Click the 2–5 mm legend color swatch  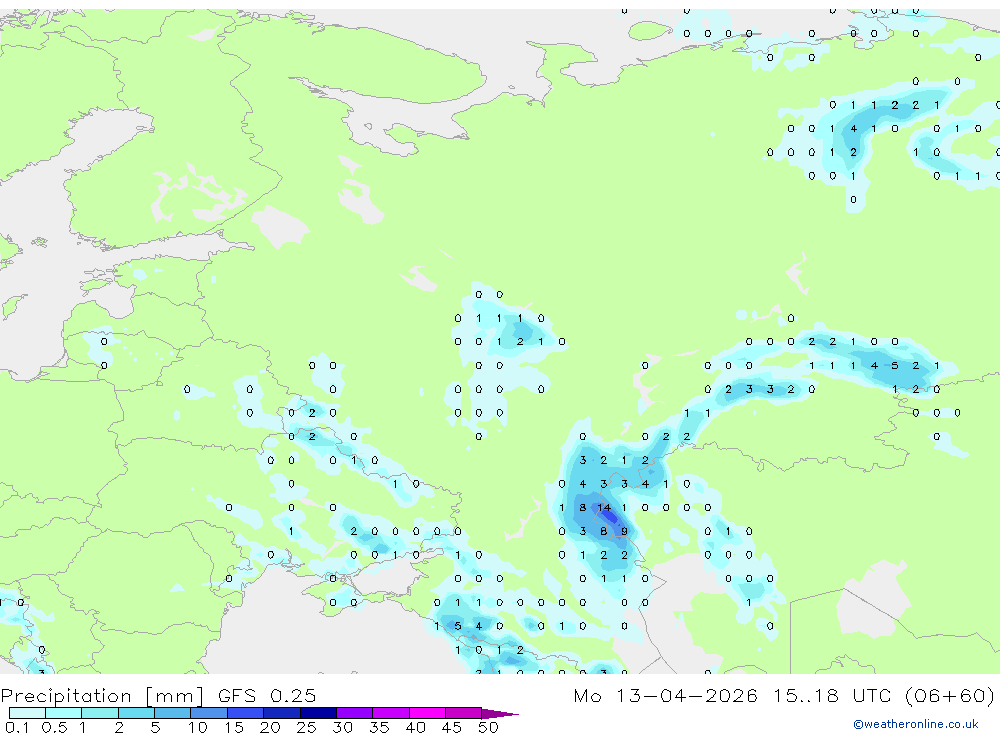click(x=136, y=713)
